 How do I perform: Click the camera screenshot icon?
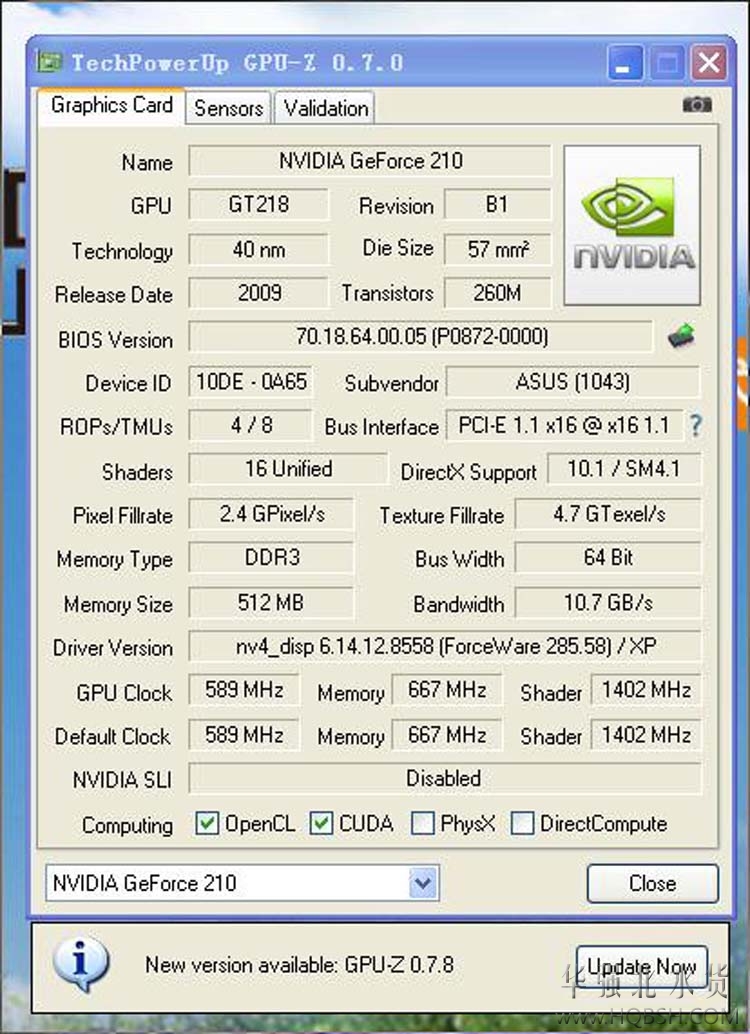coord(697,104)
